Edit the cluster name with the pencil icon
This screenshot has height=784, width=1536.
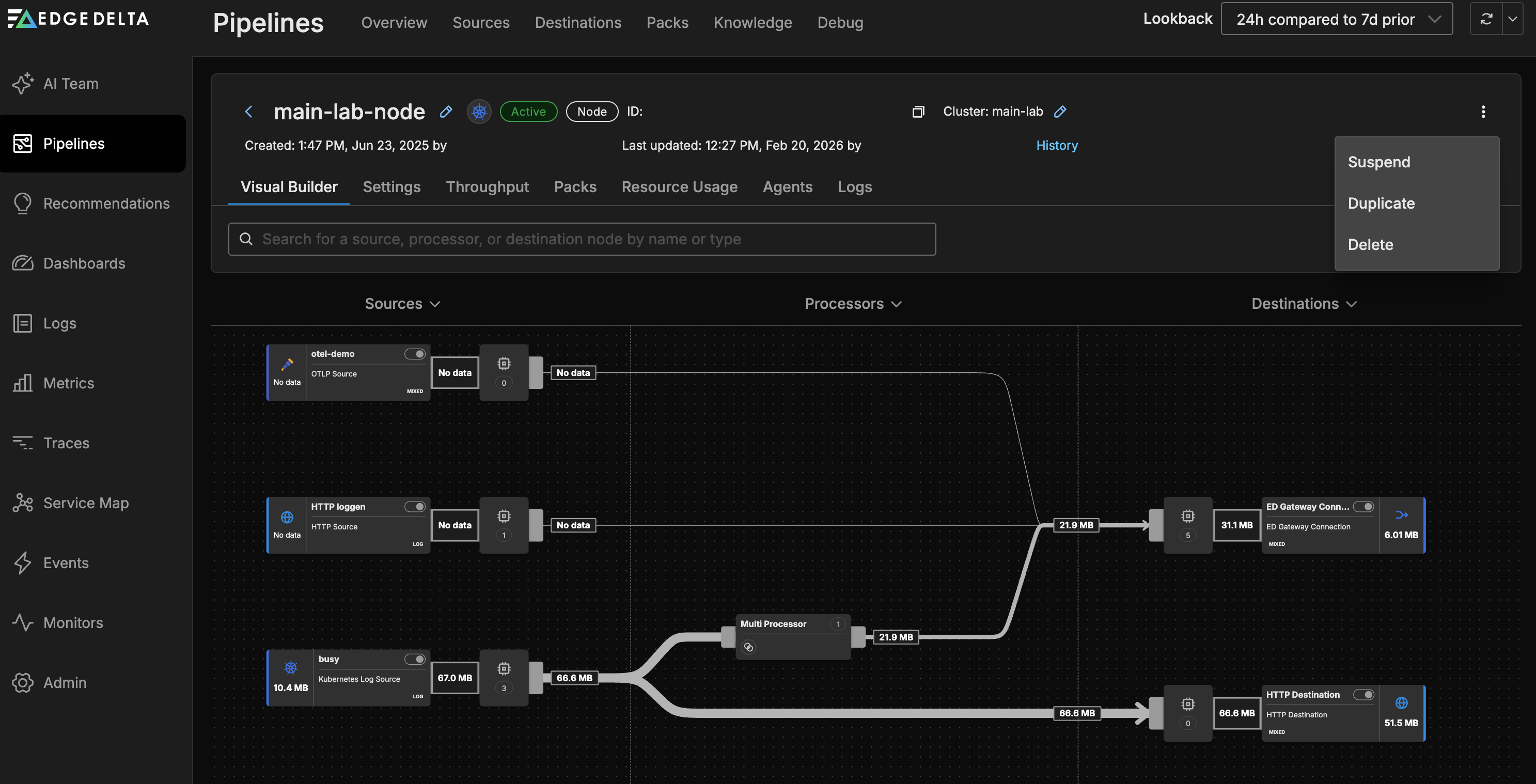click(x=1060, y=112)
